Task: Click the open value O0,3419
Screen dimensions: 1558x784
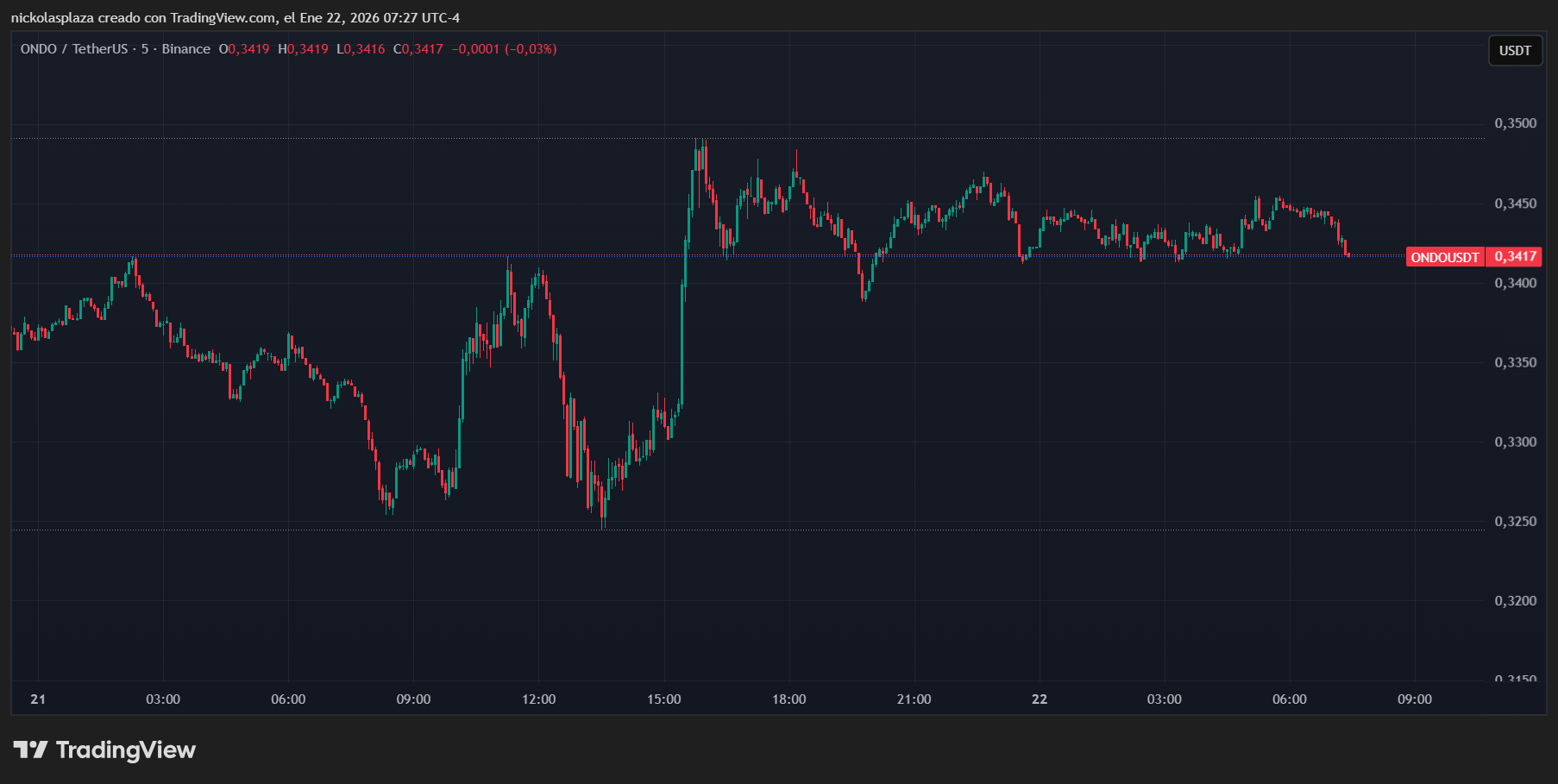Action: pyautogui.click(x=244, y=49)
